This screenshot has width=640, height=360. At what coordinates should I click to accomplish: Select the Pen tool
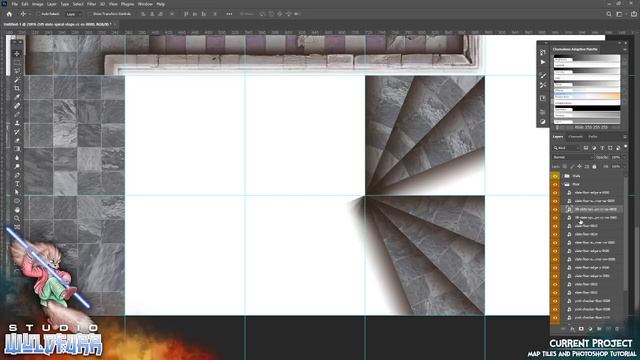(x=17, y=175)
